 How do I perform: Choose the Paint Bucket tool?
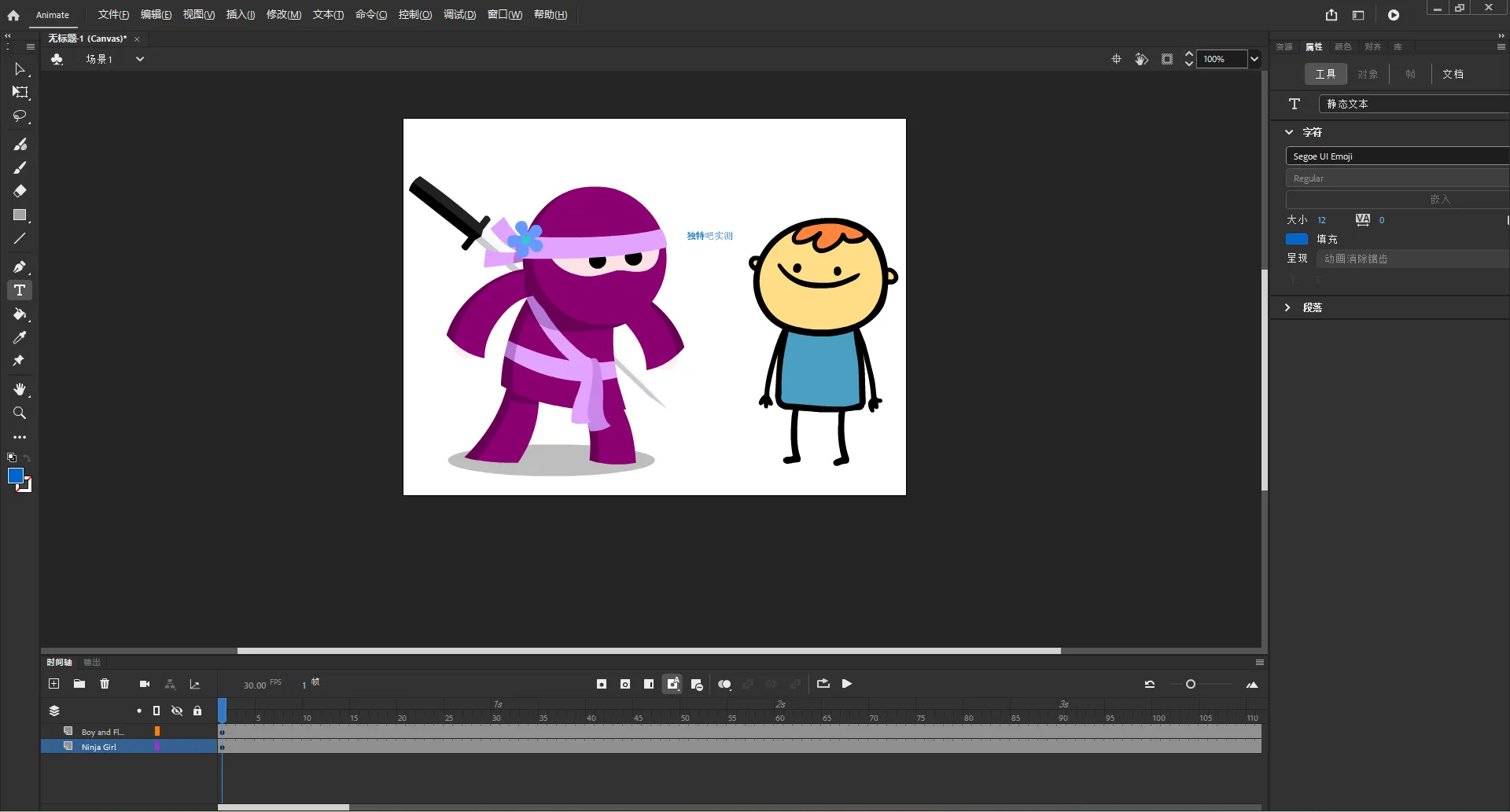pyautogui.click(x=20, y=315)
